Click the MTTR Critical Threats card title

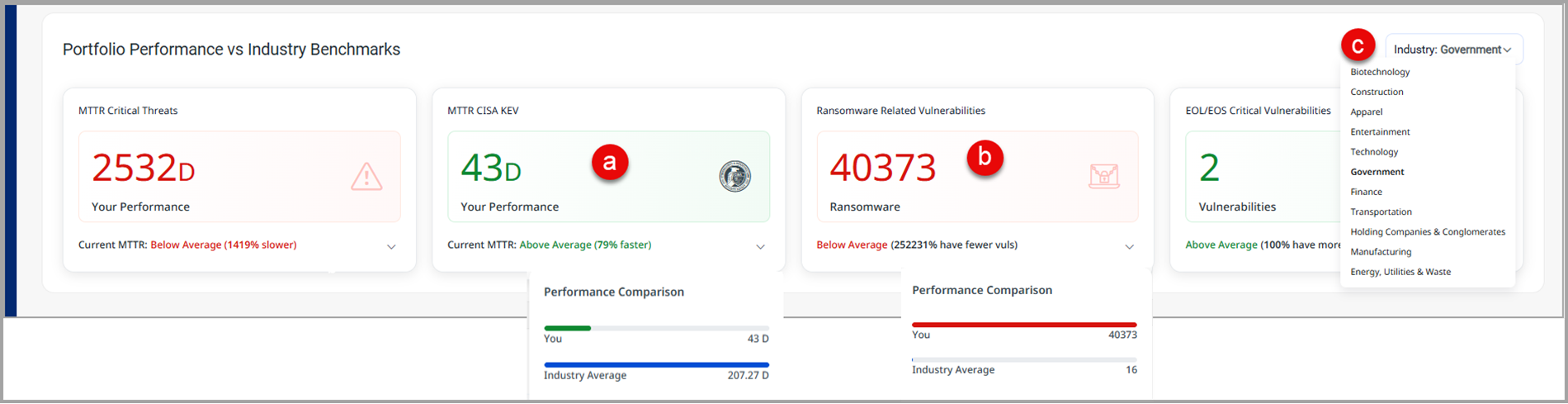[128, 111]
